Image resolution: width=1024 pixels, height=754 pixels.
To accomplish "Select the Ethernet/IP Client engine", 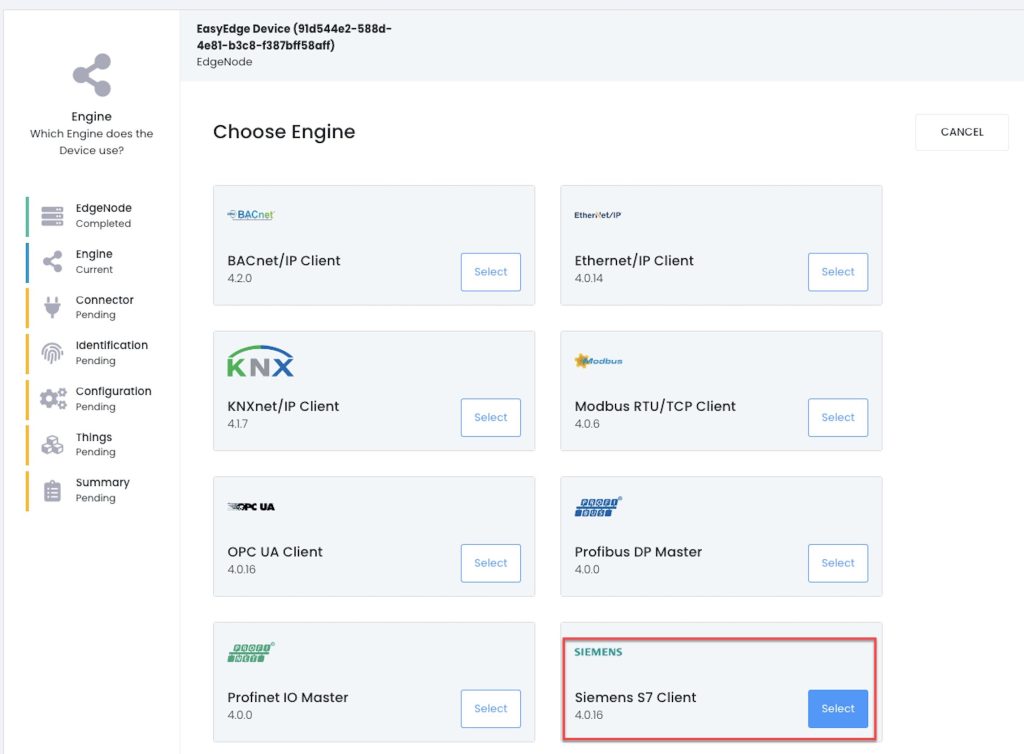I will click(838, 272).
